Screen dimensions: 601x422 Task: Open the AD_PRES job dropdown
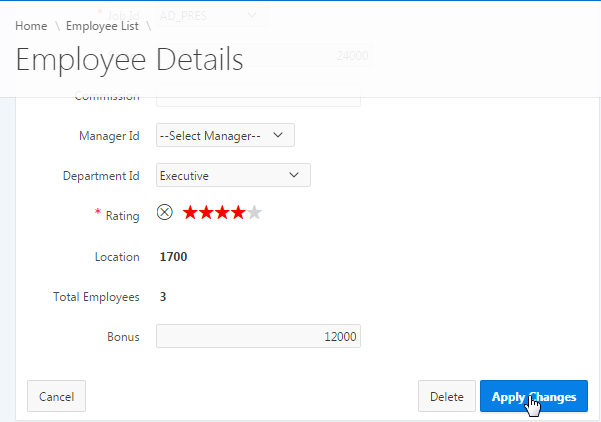213,16
